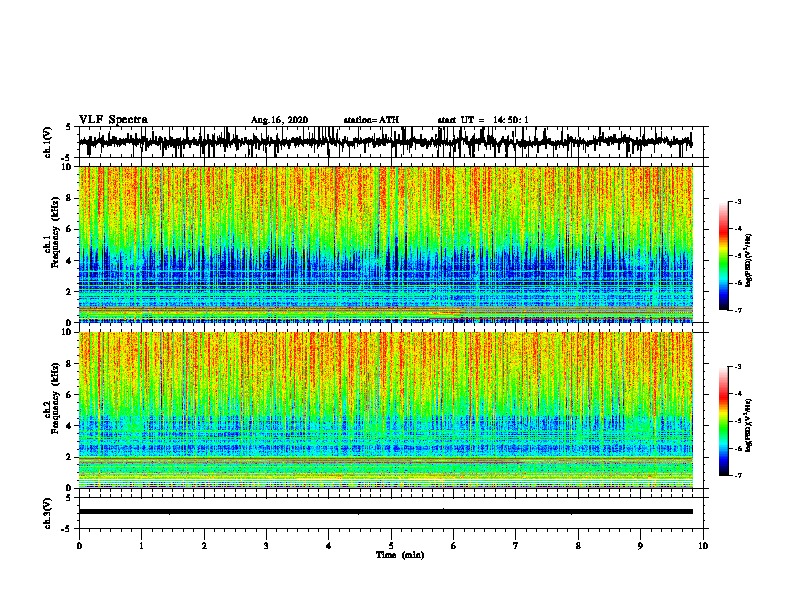
Task: Click the "station= ATH" header text
Action: point(371,120)
